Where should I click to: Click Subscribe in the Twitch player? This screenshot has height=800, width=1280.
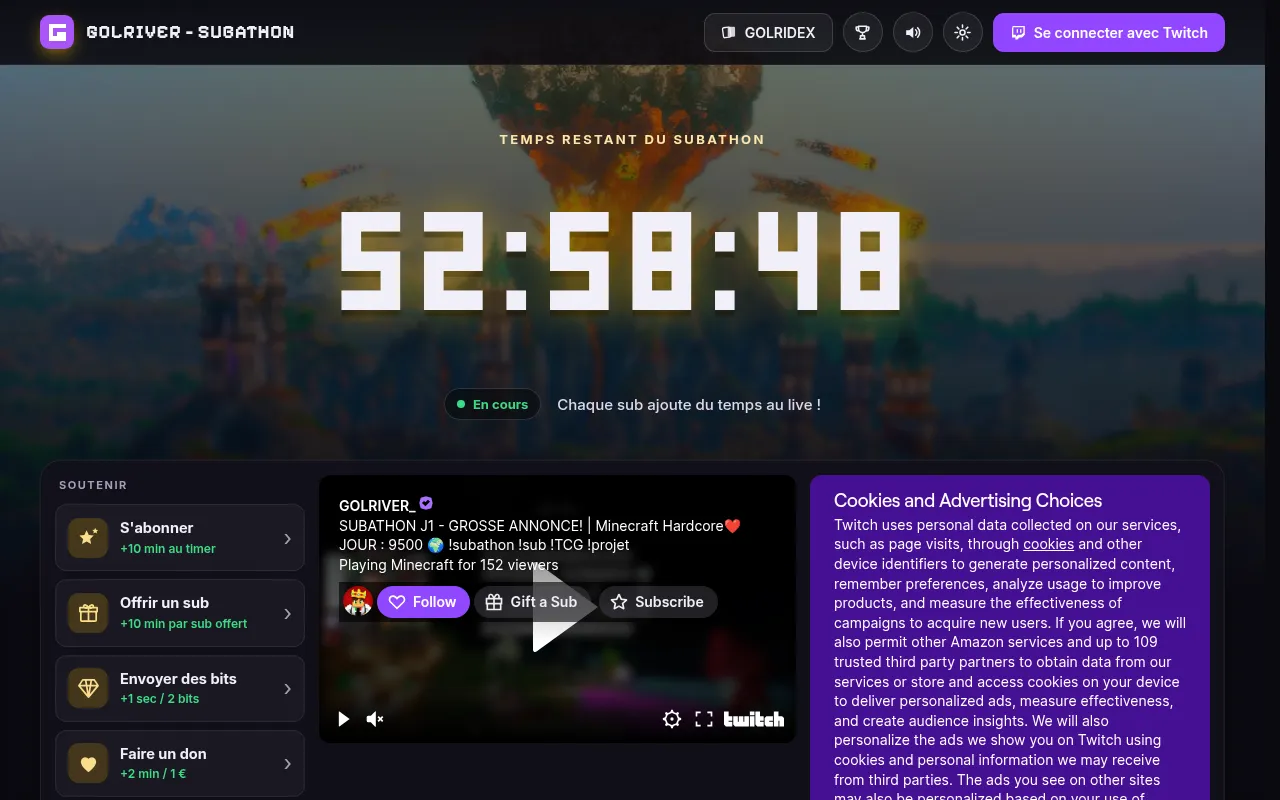click(658, 602)
